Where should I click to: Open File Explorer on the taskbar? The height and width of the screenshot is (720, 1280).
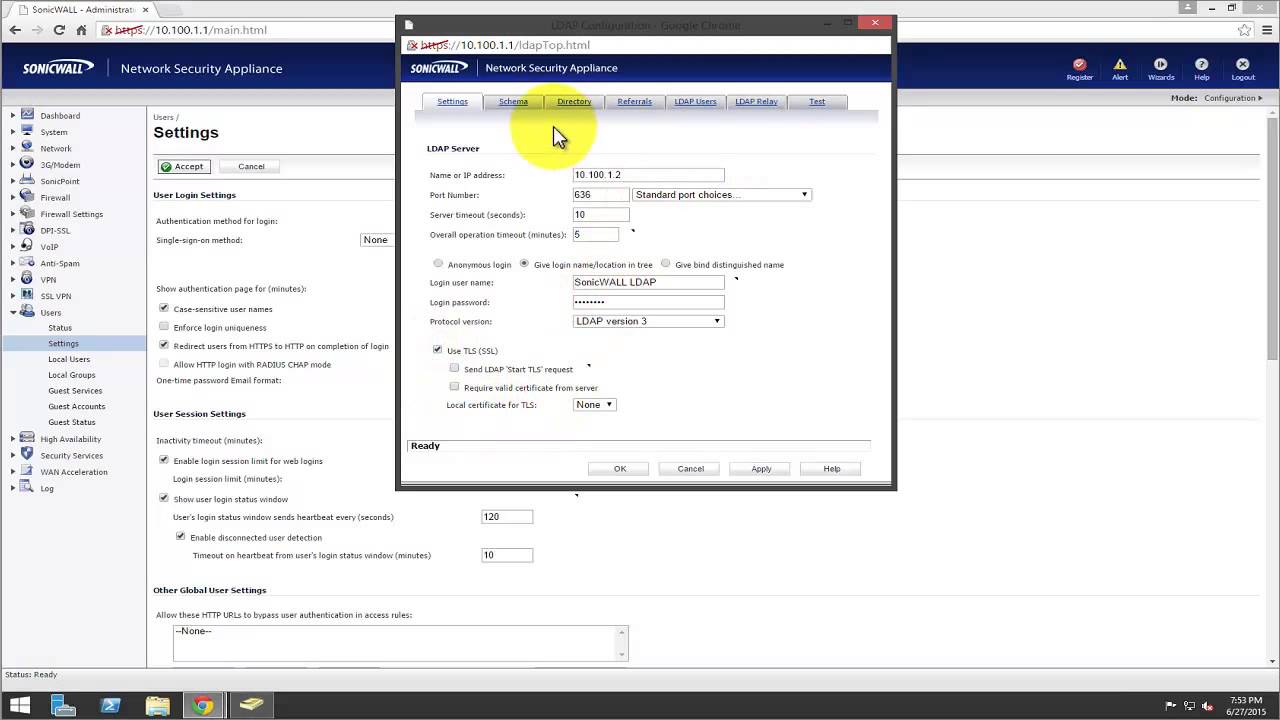157,706
